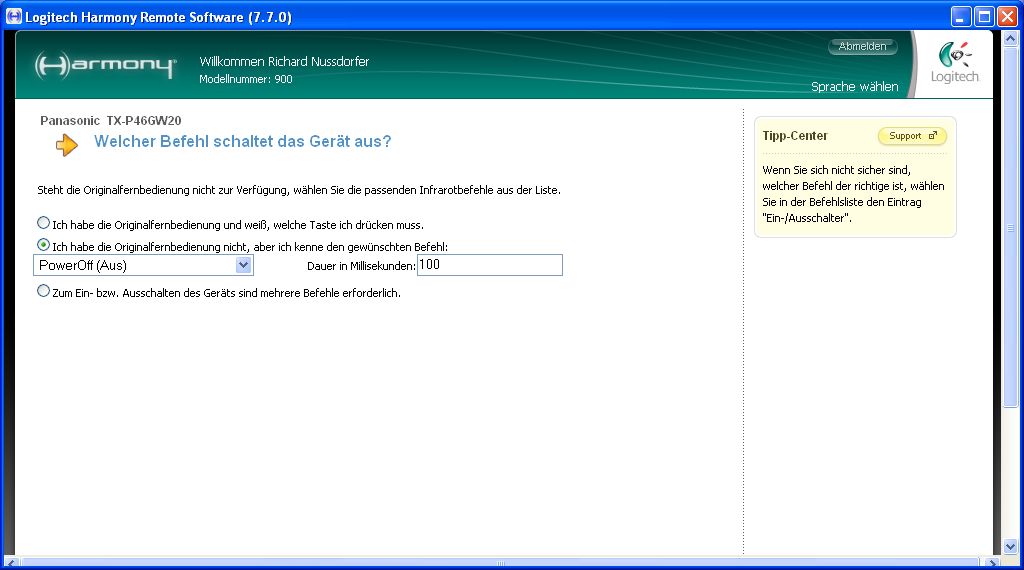1024x570 pixels.
Task: Select 'Originalfernbedienung nicht, aber ich kenne' radio option
Action: (43, 245)
